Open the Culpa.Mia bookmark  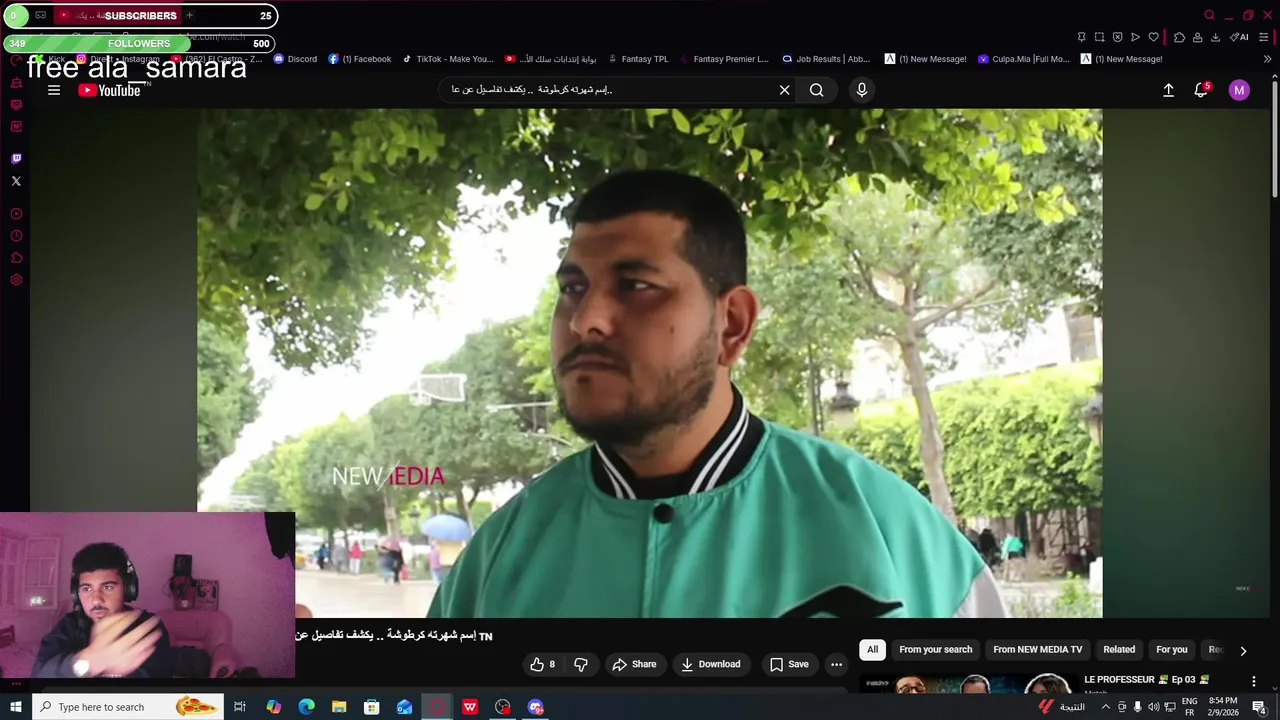pos(1024,59)
